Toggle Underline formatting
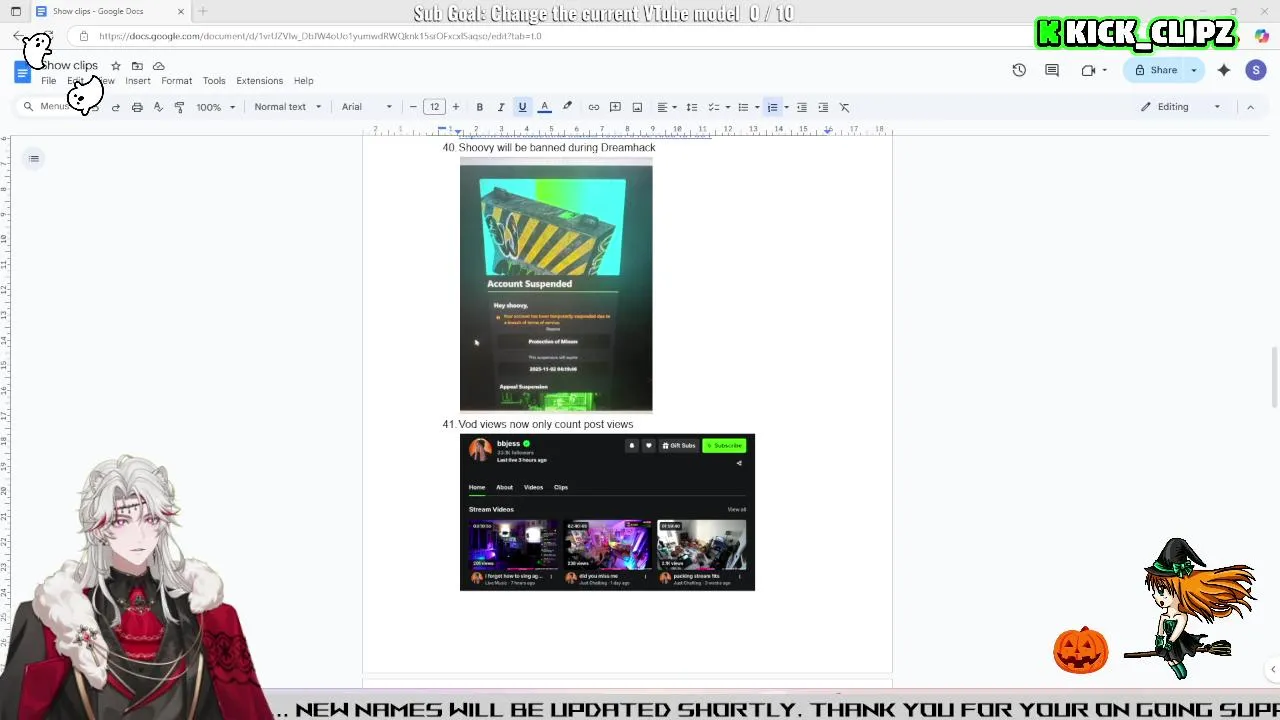The width and height of the screenshot is (1280, 720). point(522,107)
